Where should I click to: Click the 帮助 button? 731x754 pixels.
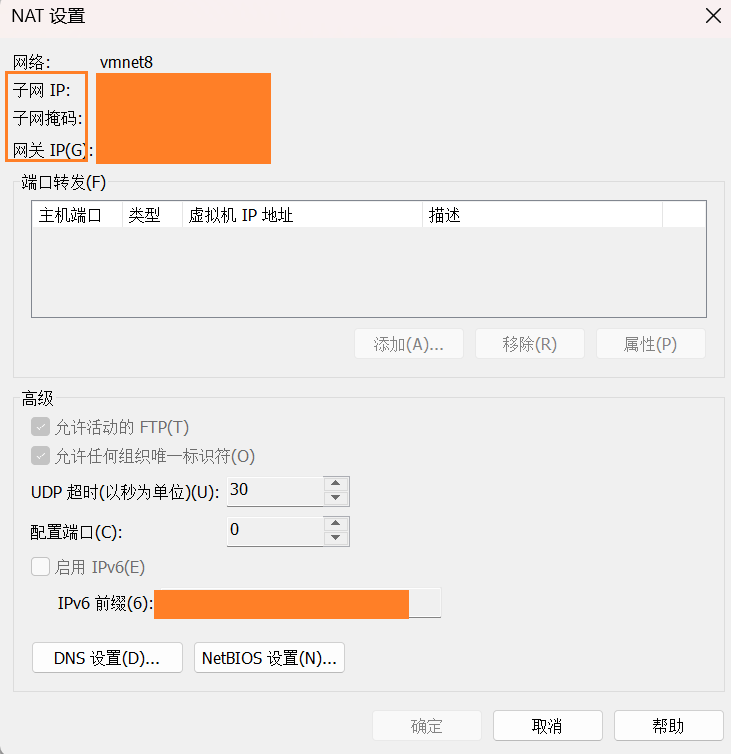tap(668, 726)
